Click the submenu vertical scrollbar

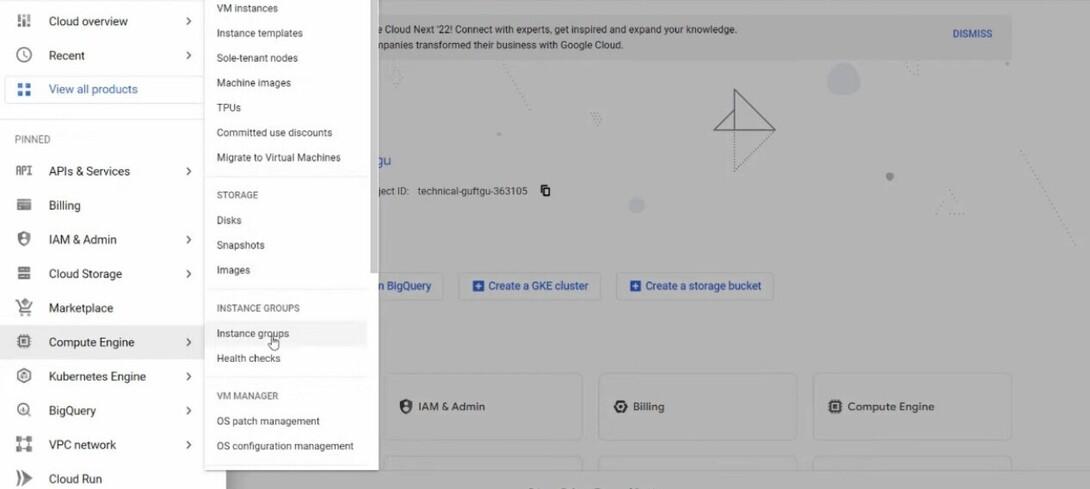pos(374,136)
